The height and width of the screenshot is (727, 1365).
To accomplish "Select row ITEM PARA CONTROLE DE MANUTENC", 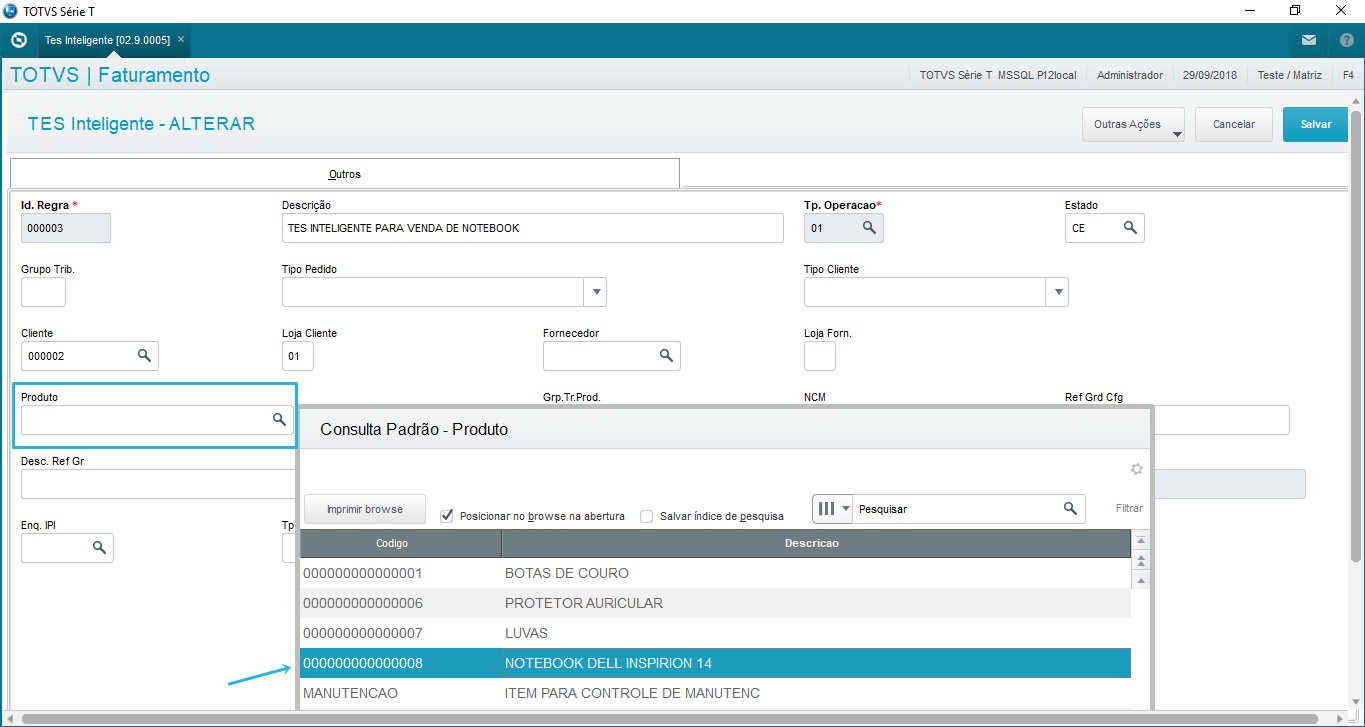I will (x=715, y=693).
